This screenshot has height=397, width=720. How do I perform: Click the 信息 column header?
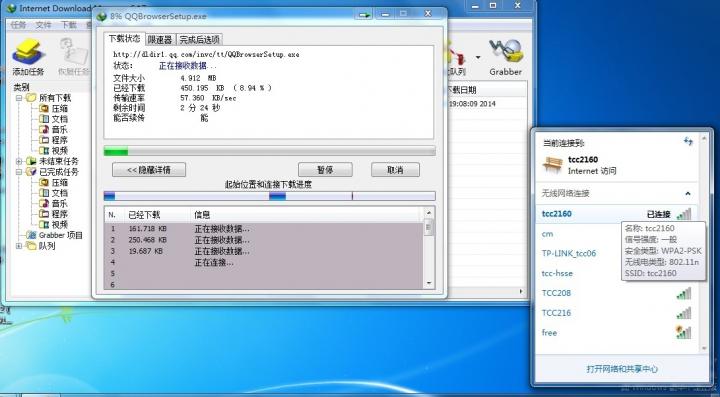[202, 215]
